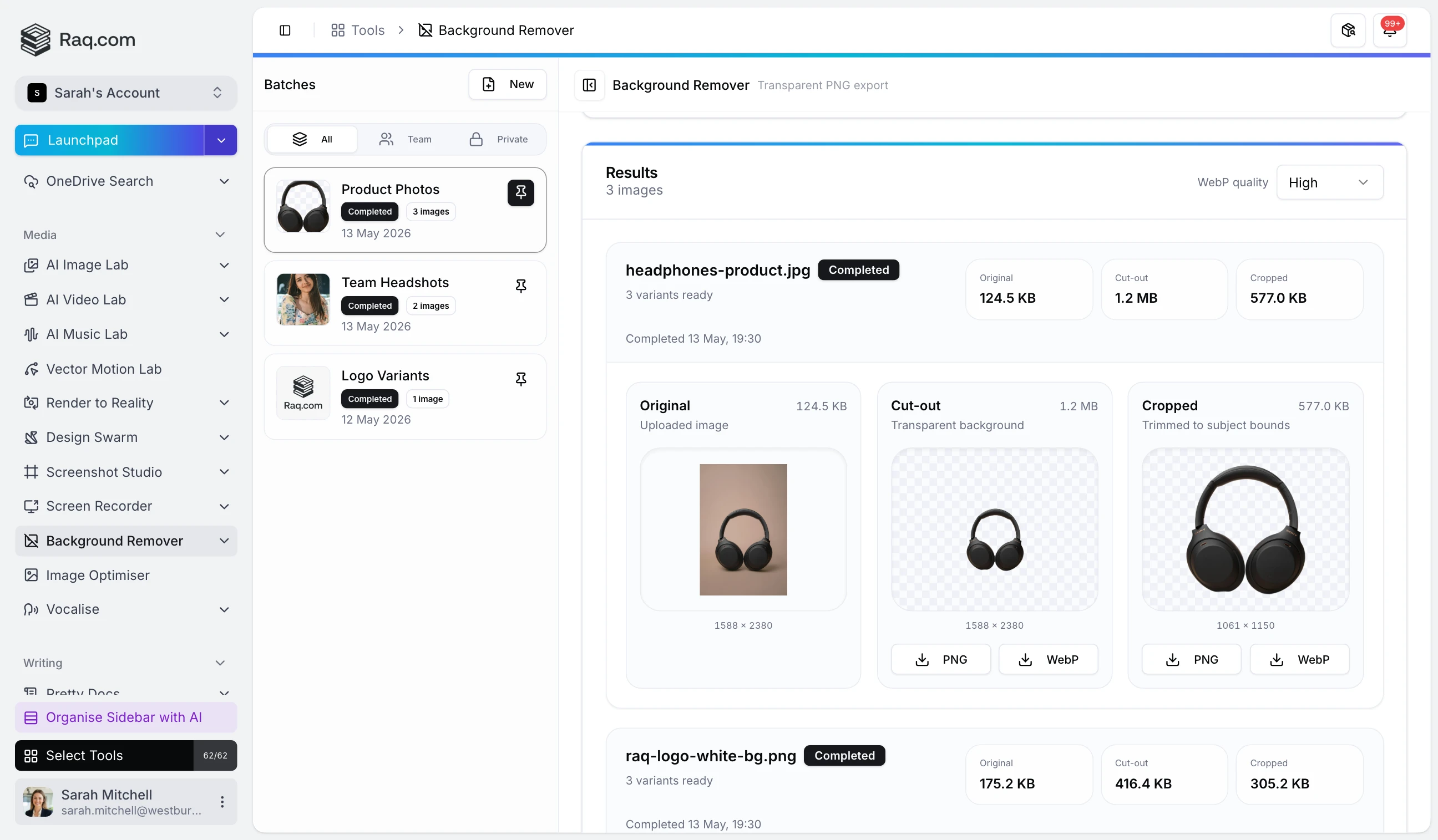This screenshot has height=840, width=1438.
Task: Click Organise Sidebar with AI
Action: pyautogui.click(x=125, y=717)
